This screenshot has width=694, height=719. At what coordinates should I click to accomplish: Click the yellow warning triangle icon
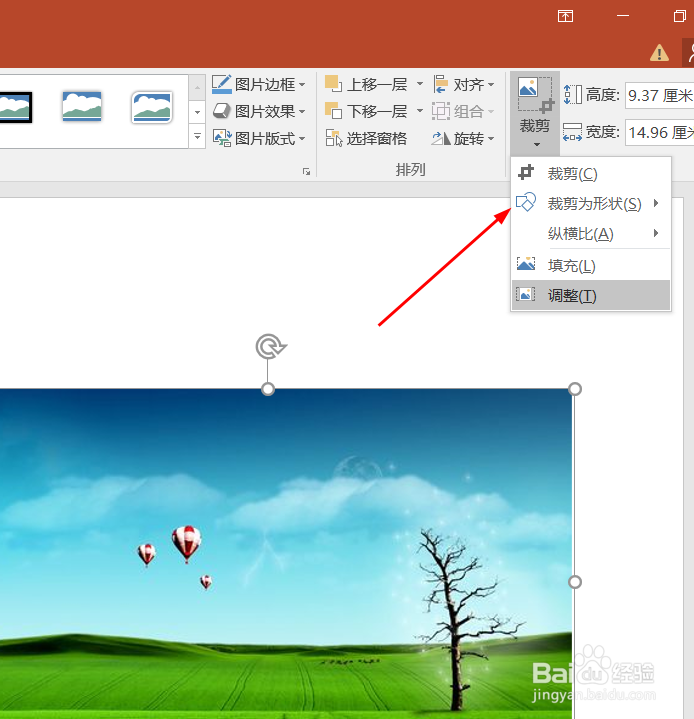click(x=659, y=53)
